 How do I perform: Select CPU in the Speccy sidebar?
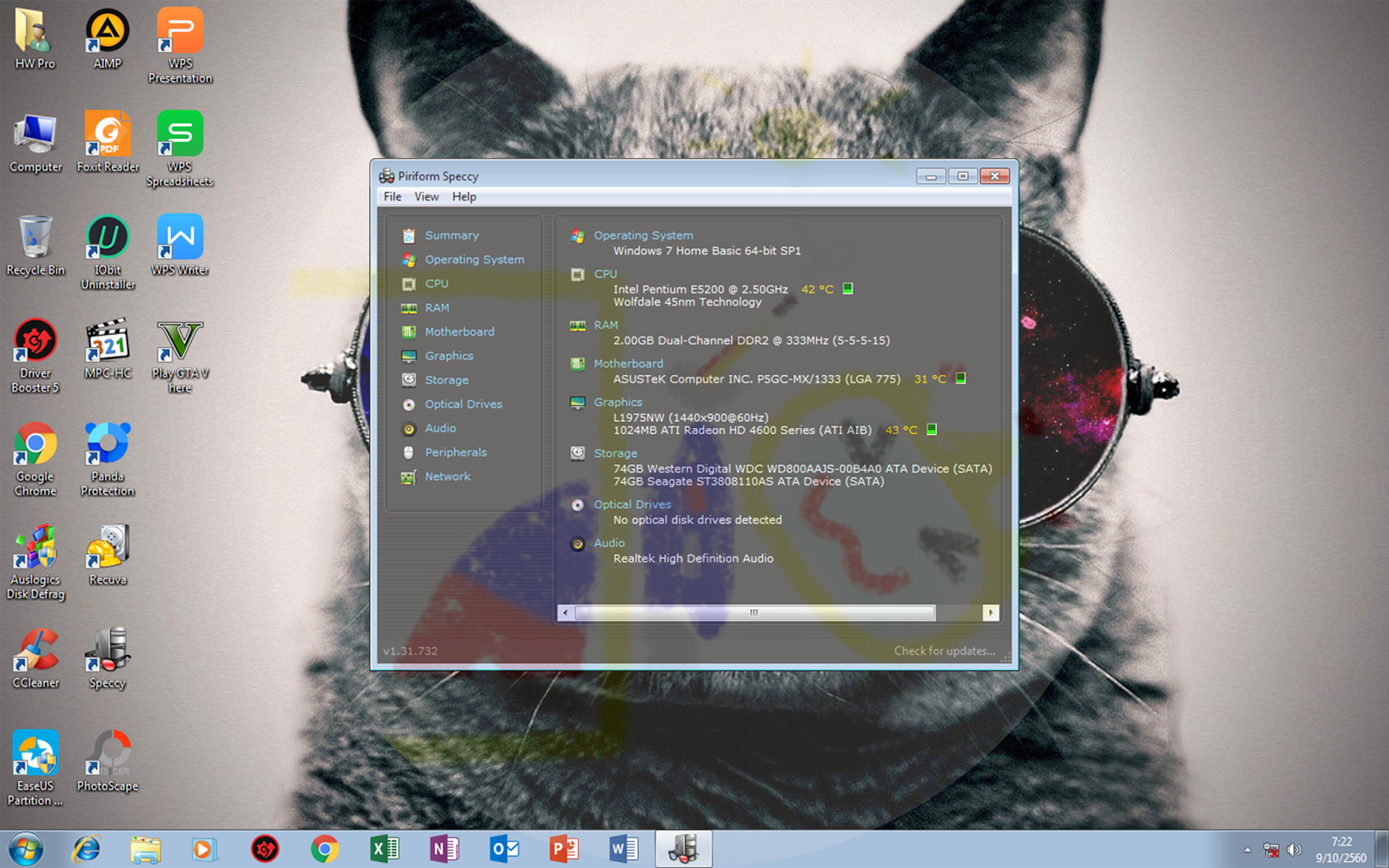tap(437, 284)
